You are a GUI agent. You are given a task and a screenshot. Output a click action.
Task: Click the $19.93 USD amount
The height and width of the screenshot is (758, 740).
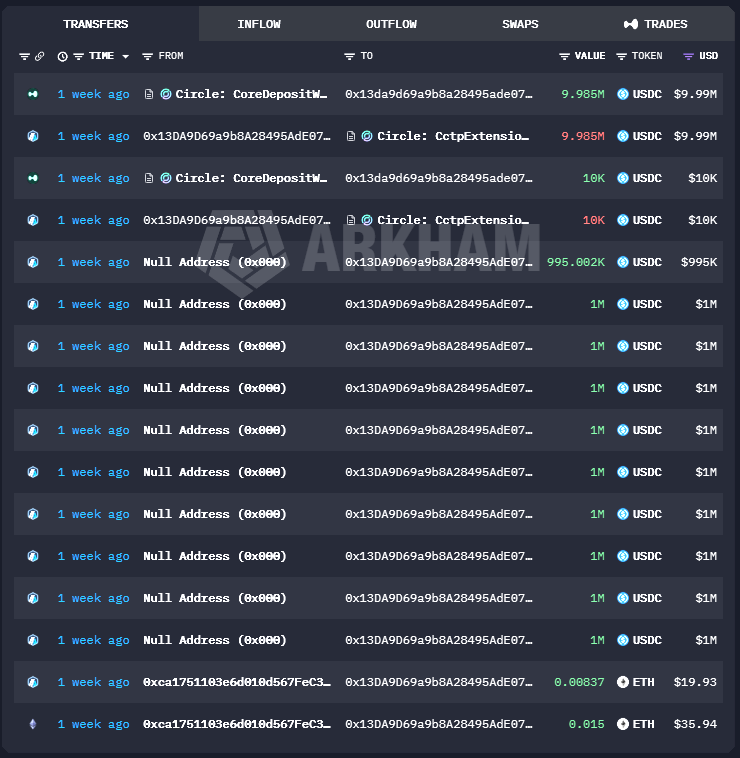tap(695, 682)
